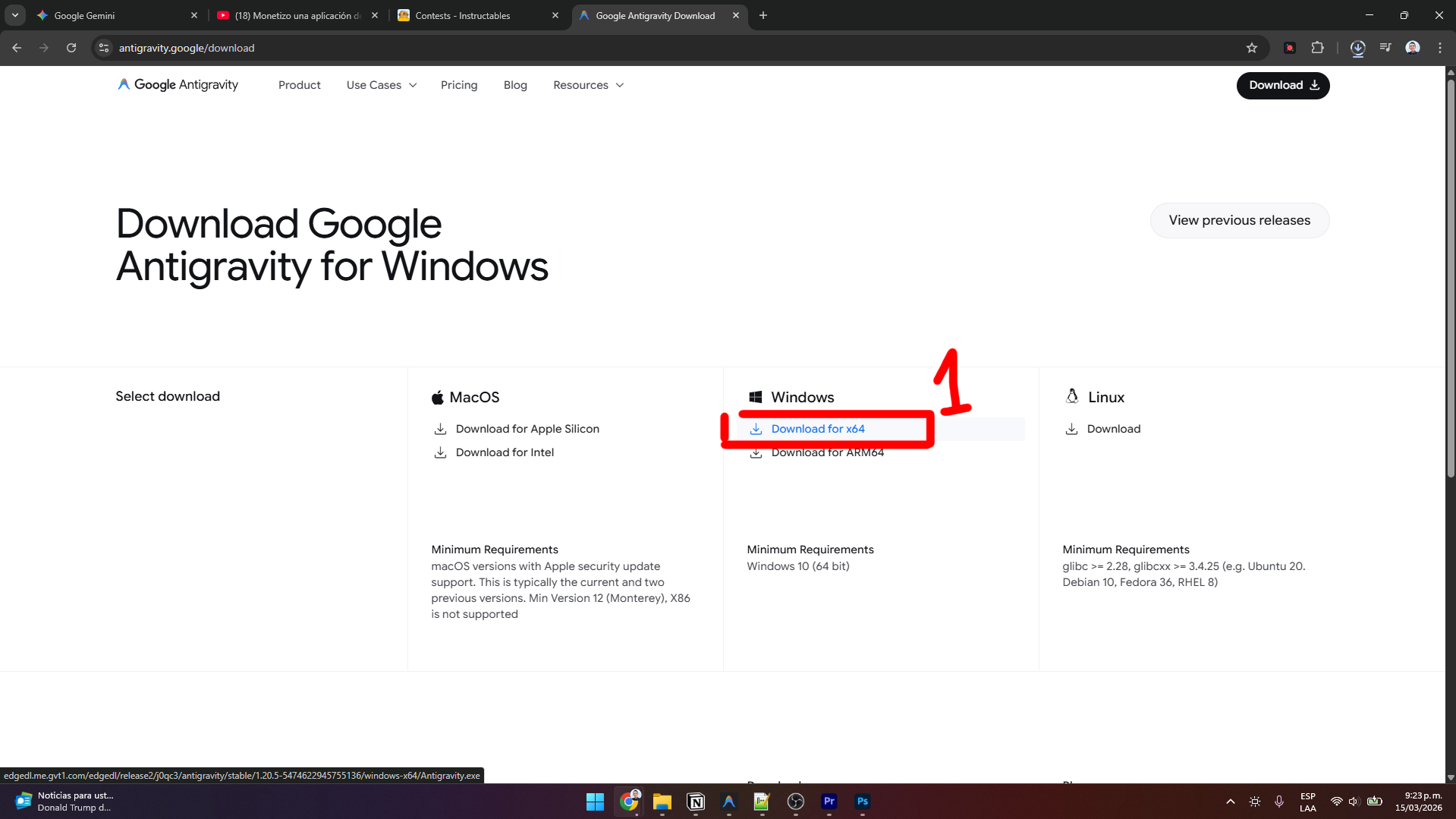Open the Blog page
Screen dimensions: 1456x819
tap(515, 85)
